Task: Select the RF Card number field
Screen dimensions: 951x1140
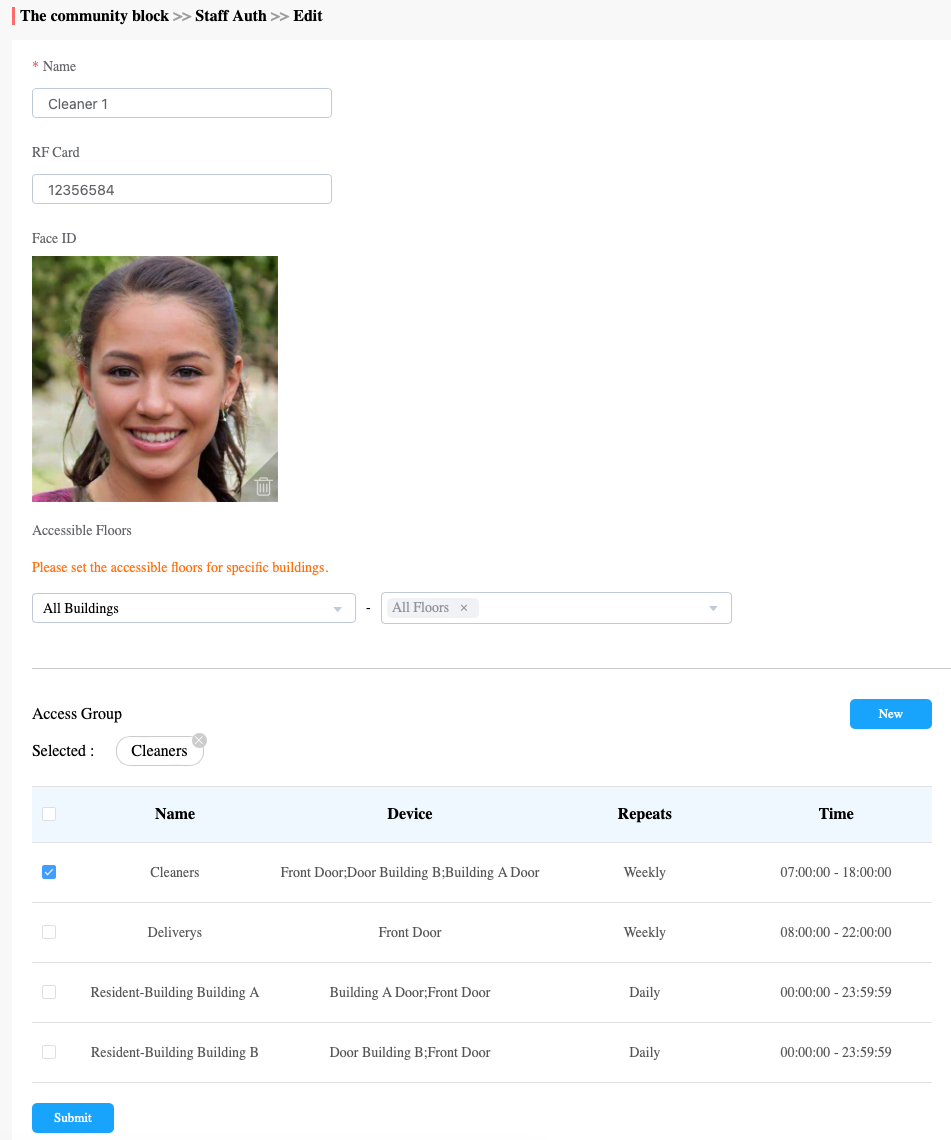Action: click(181, 188)
